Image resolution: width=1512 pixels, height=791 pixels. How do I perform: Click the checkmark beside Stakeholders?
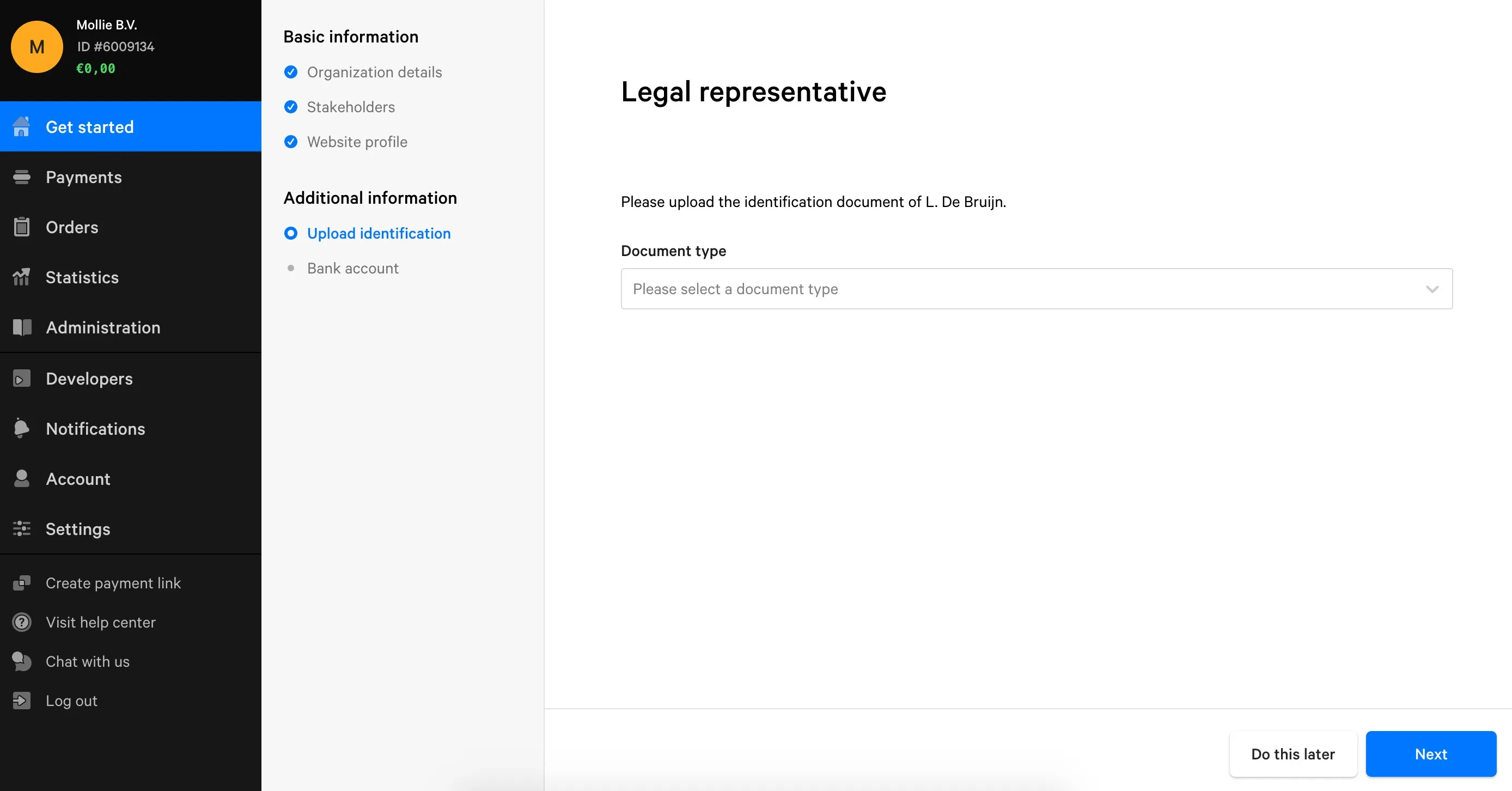click(x=290, y=107)
